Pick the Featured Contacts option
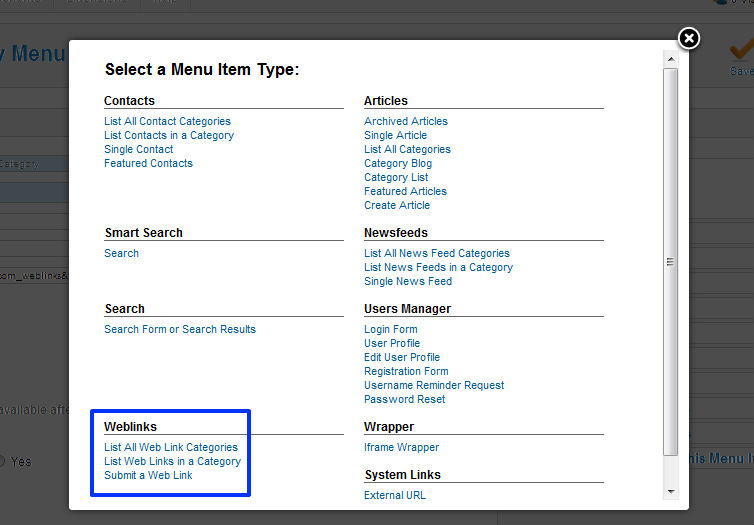754x525 pixels. pos(148,163)
